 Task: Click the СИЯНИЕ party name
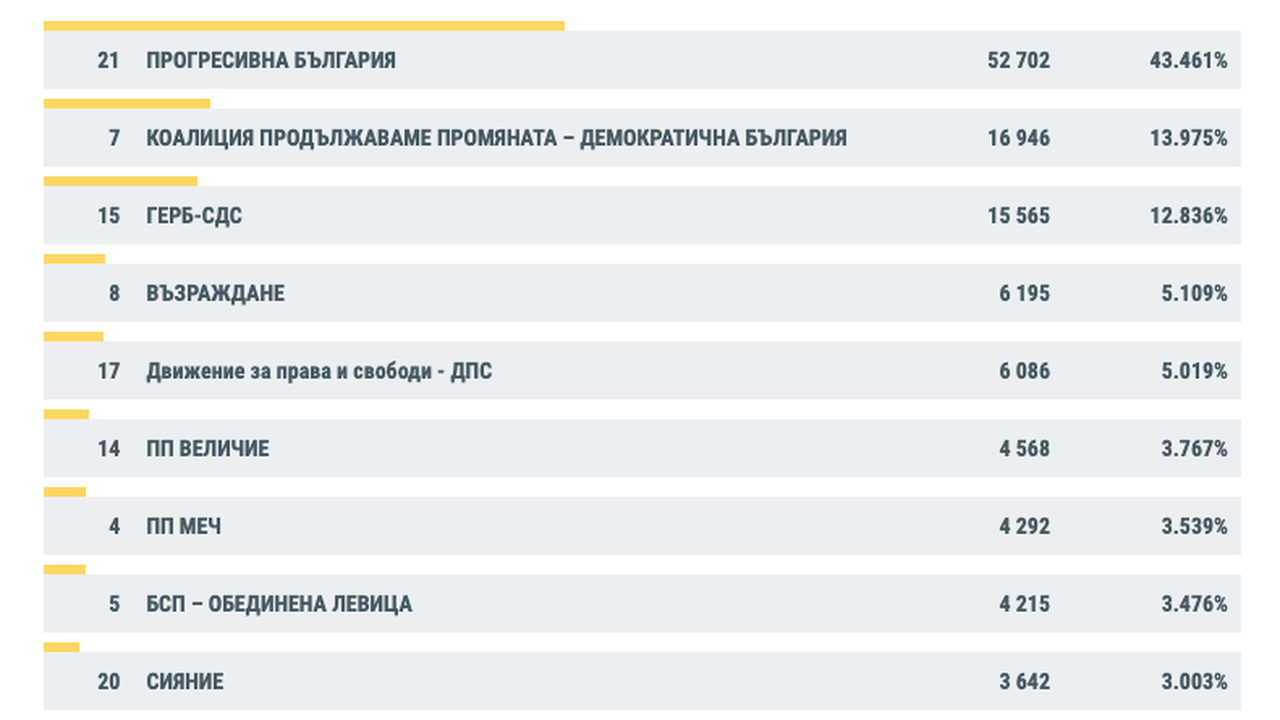(x=185, y=682)
